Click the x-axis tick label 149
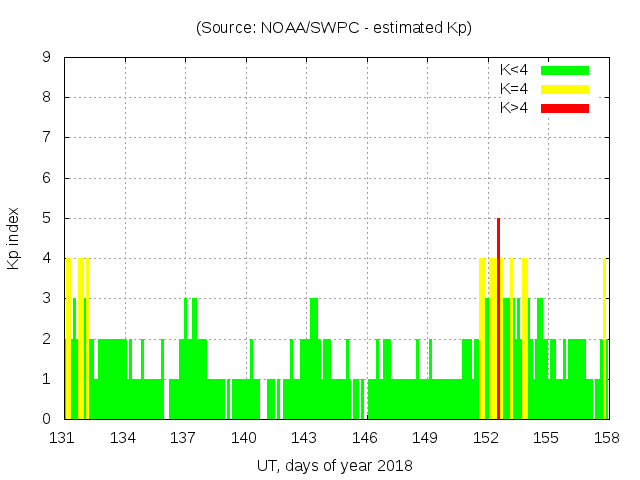 (425, 438)
